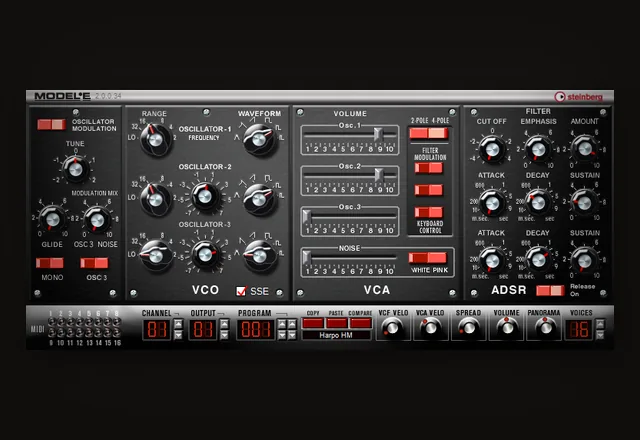Toggle the OSC 3 switch

(x=94, y=263)
